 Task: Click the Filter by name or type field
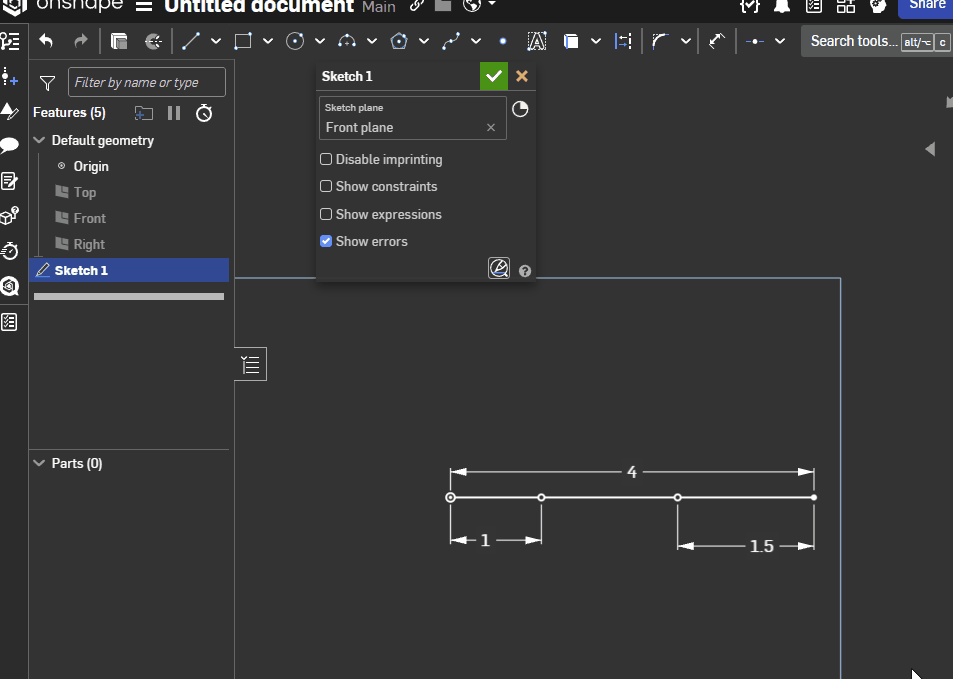146,82
